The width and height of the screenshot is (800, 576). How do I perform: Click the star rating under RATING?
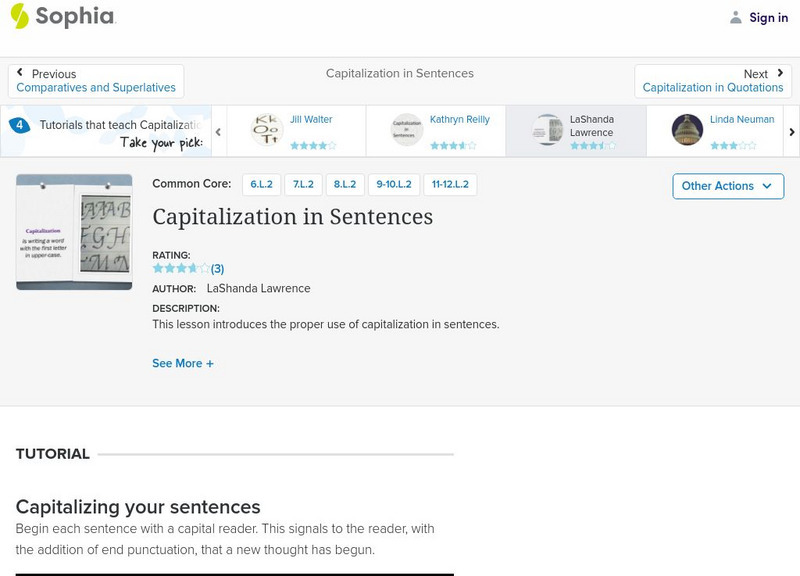(x=181, y=269)
